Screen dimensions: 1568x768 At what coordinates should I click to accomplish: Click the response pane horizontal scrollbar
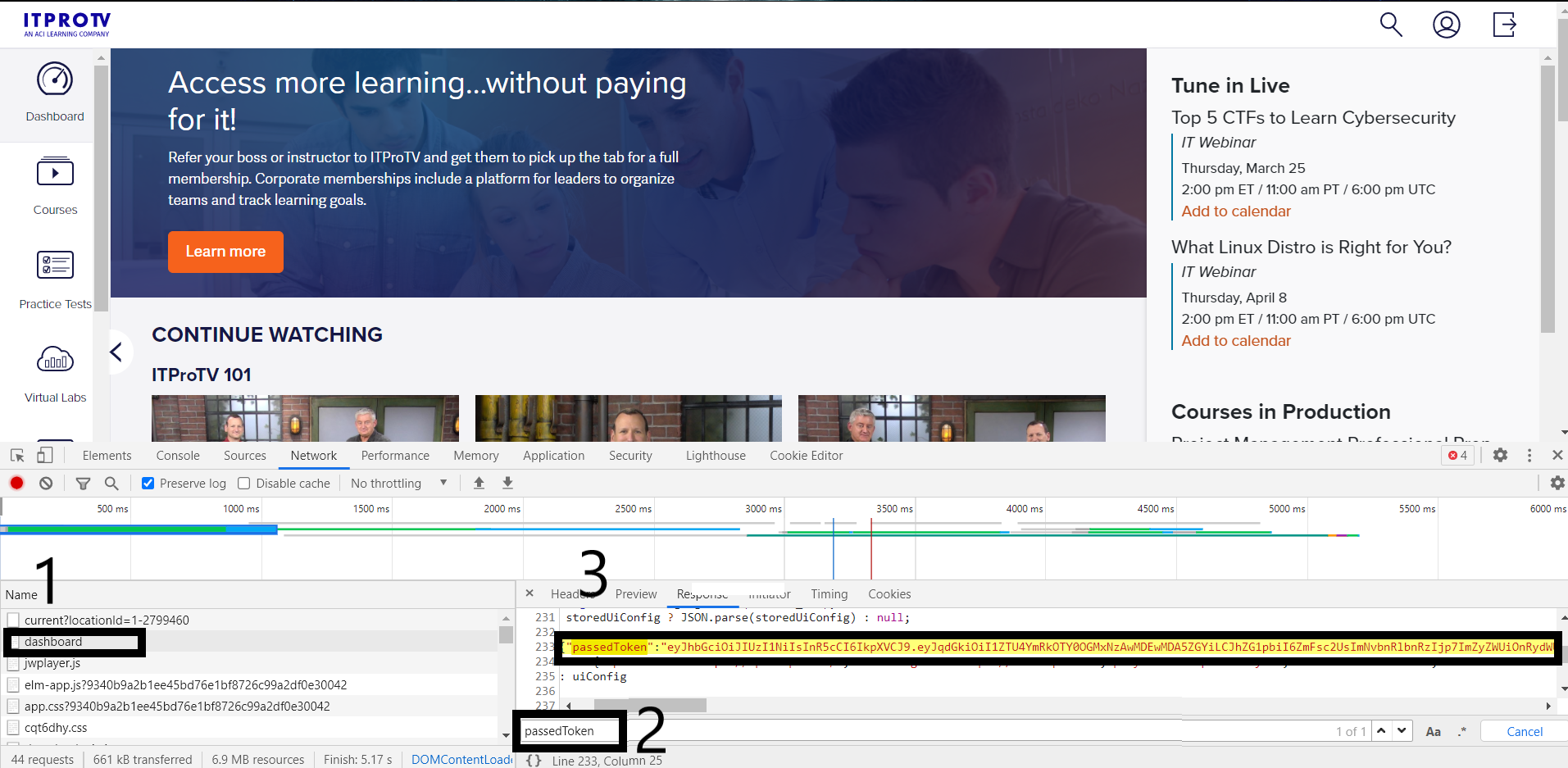(x=649, y=706)
